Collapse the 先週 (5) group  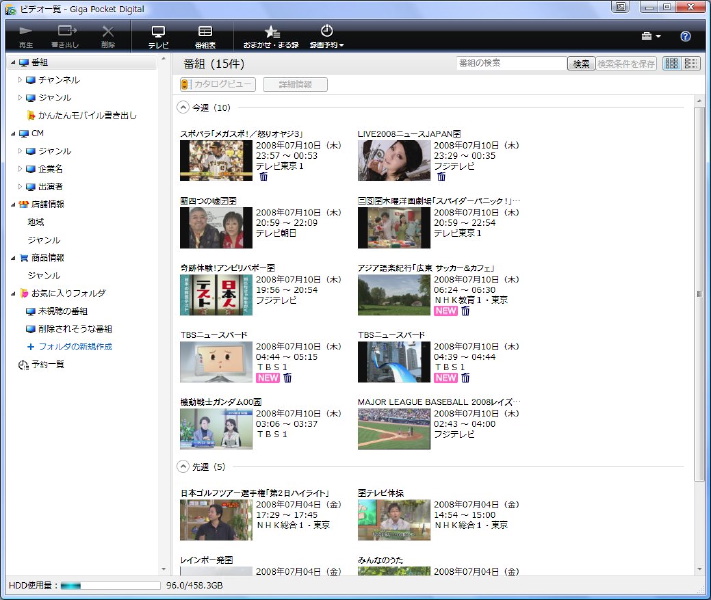183,466
